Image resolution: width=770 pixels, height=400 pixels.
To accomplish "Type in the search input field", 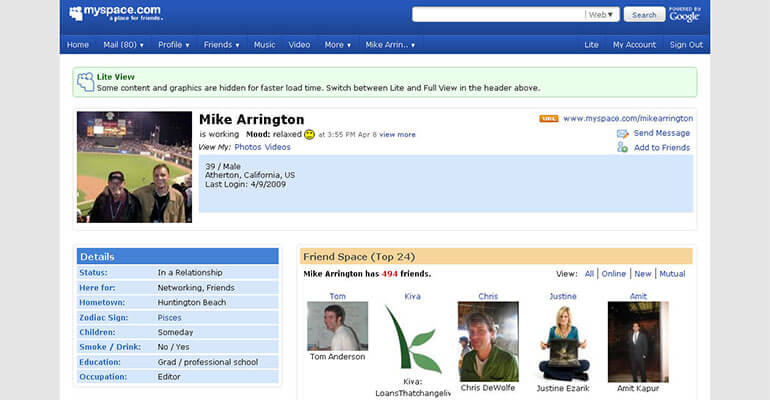I will click(x=498, y=14).
